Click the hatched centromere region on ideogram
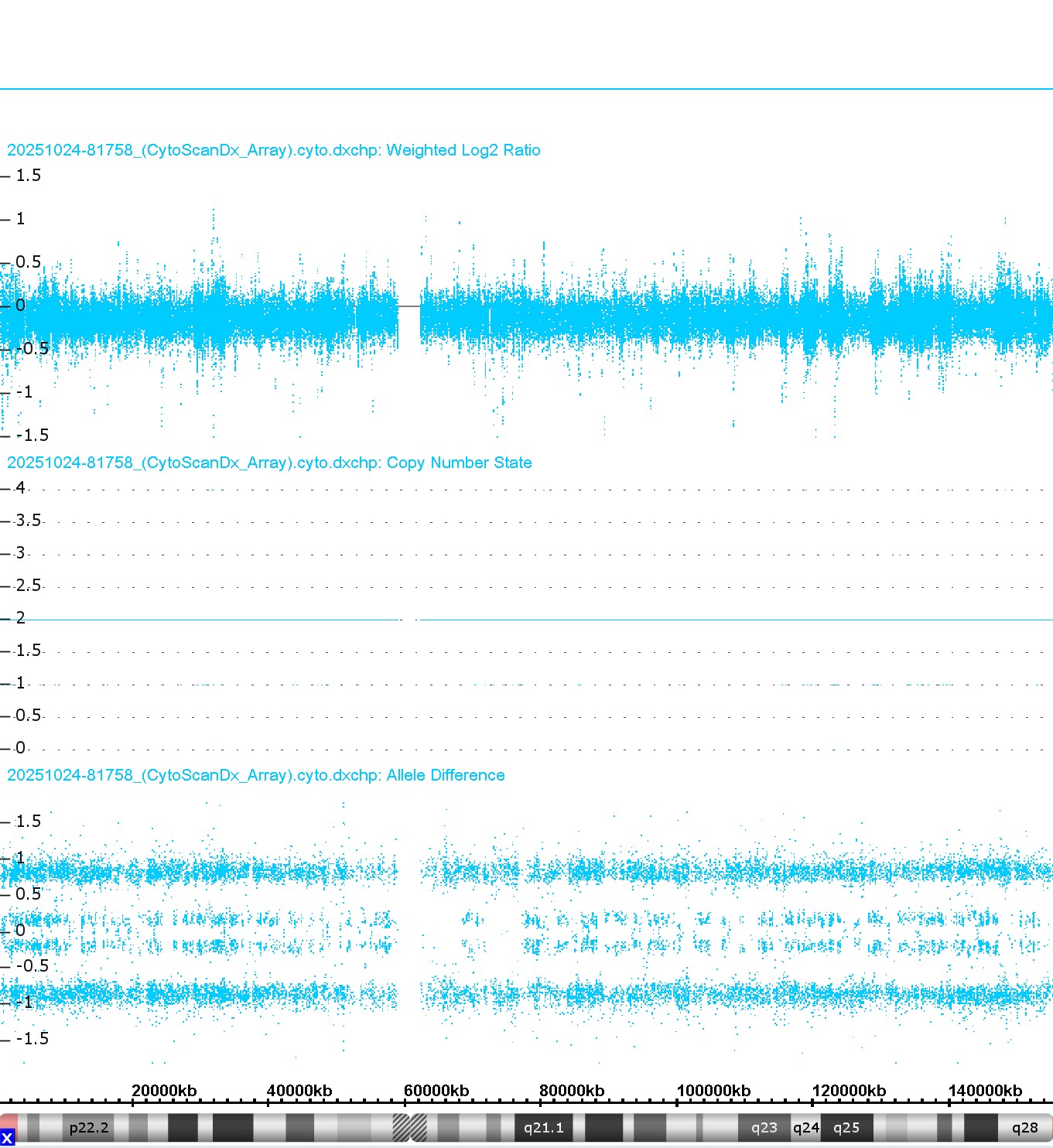Viewport: 1053px width, 1148px height. pos(409,1128)
